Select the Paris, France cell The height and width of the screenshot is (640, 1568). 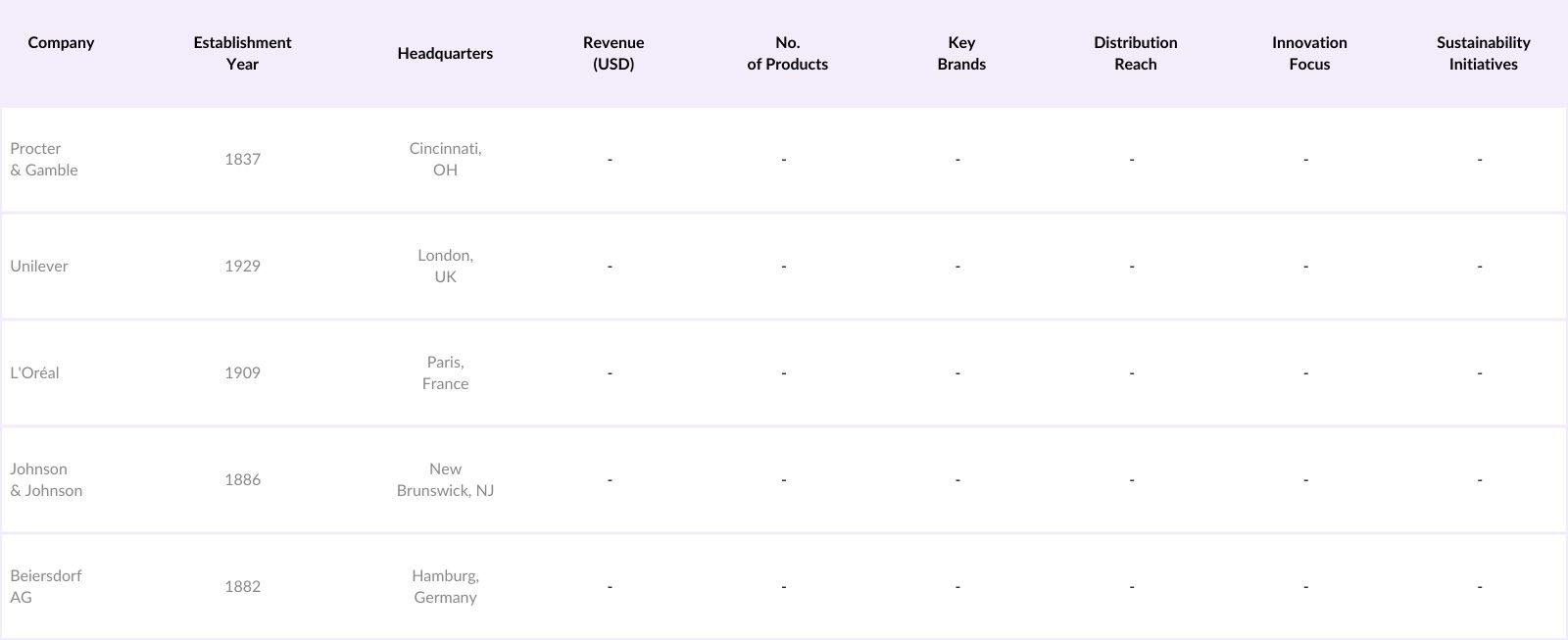pos(445,372)
